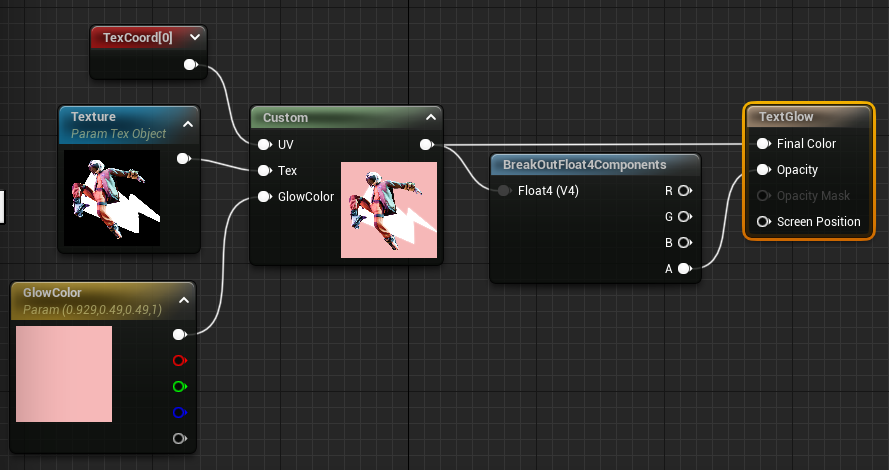Screen dimensions: 889x470
Task: Click the A output pin of BreakOutFloat4Components
Action: point(684,268)
